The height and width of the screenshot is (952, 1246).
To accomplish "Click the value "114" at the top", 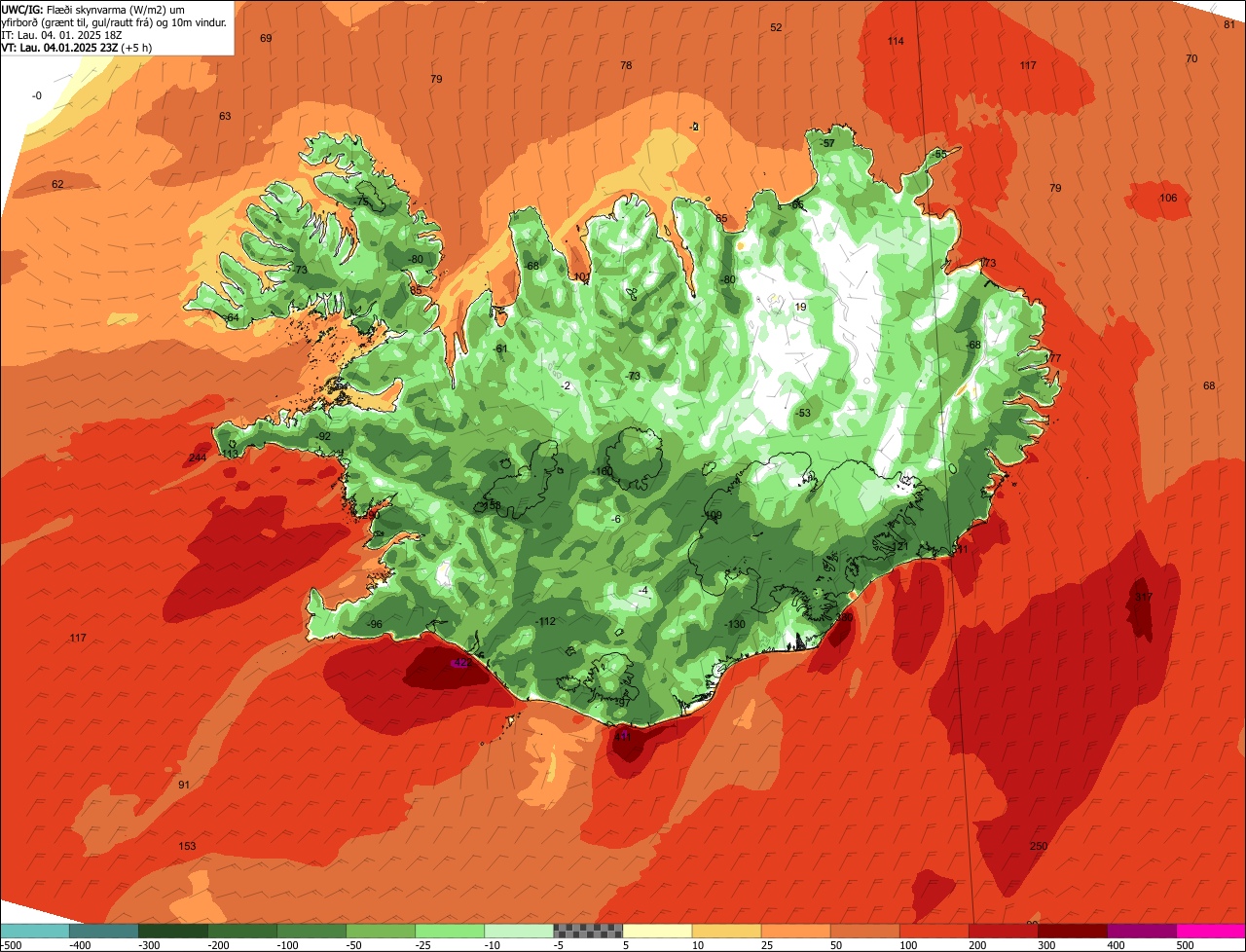I will [896, 41].
